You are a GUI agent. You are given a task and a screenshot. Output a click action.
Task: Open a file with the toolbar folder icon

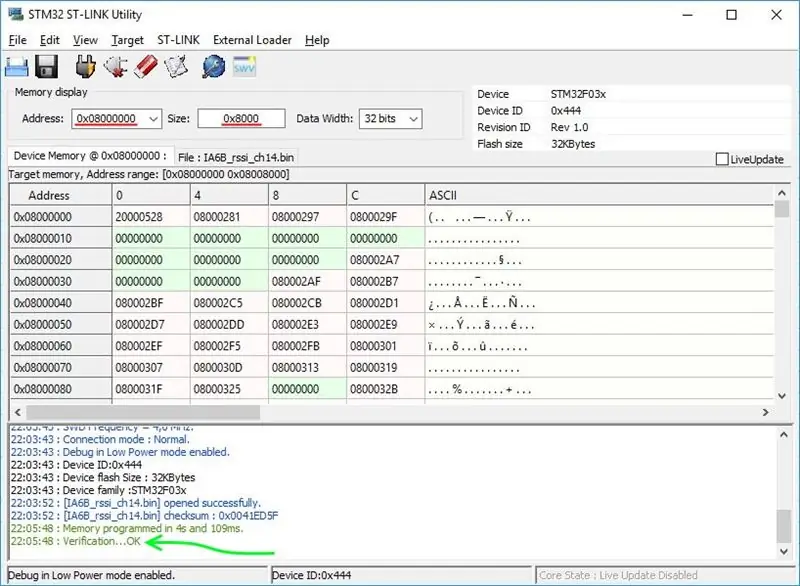[x=17, y=67]
